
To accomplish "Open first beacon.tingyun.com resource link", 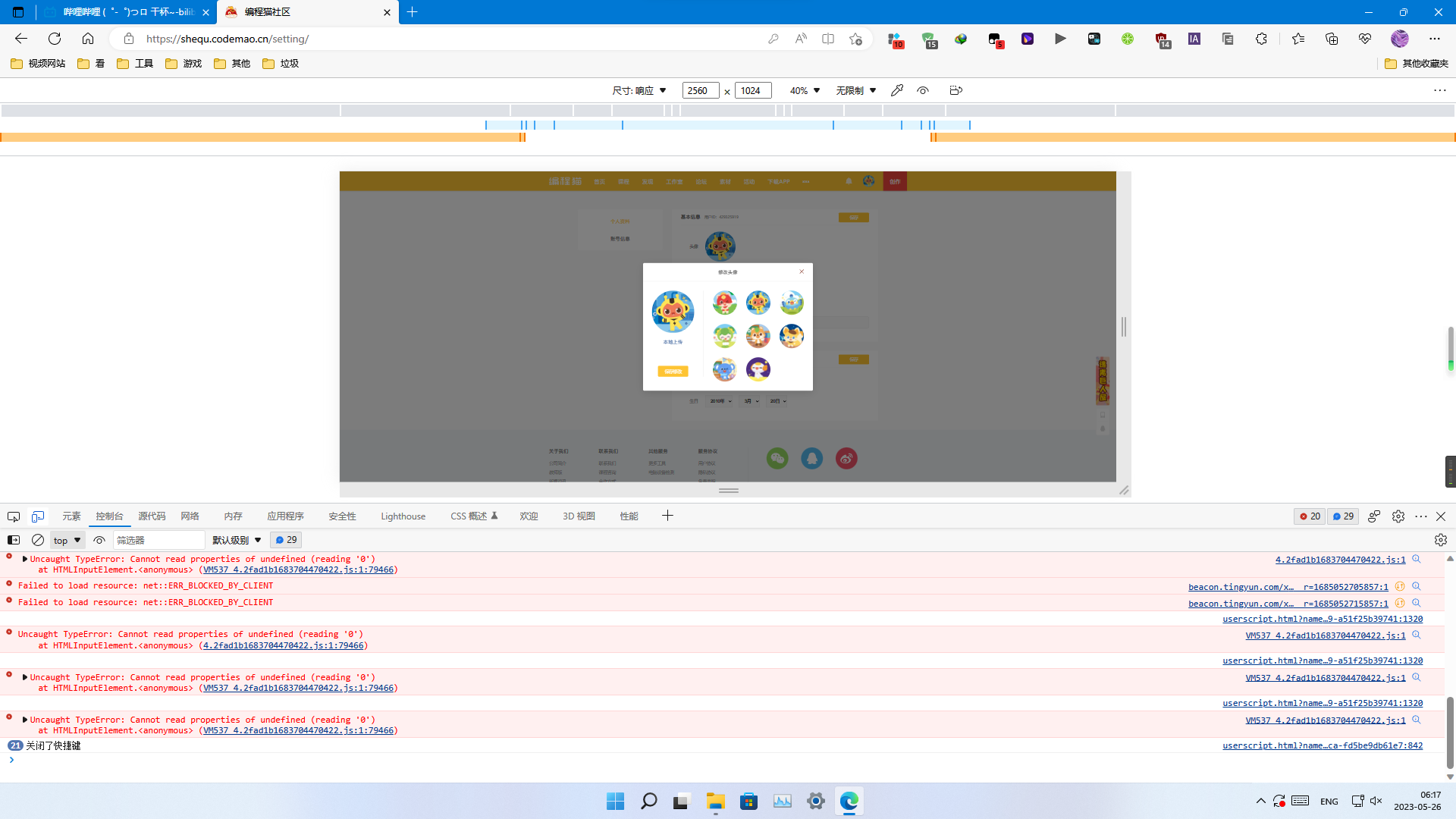I will coord(1288,587).
